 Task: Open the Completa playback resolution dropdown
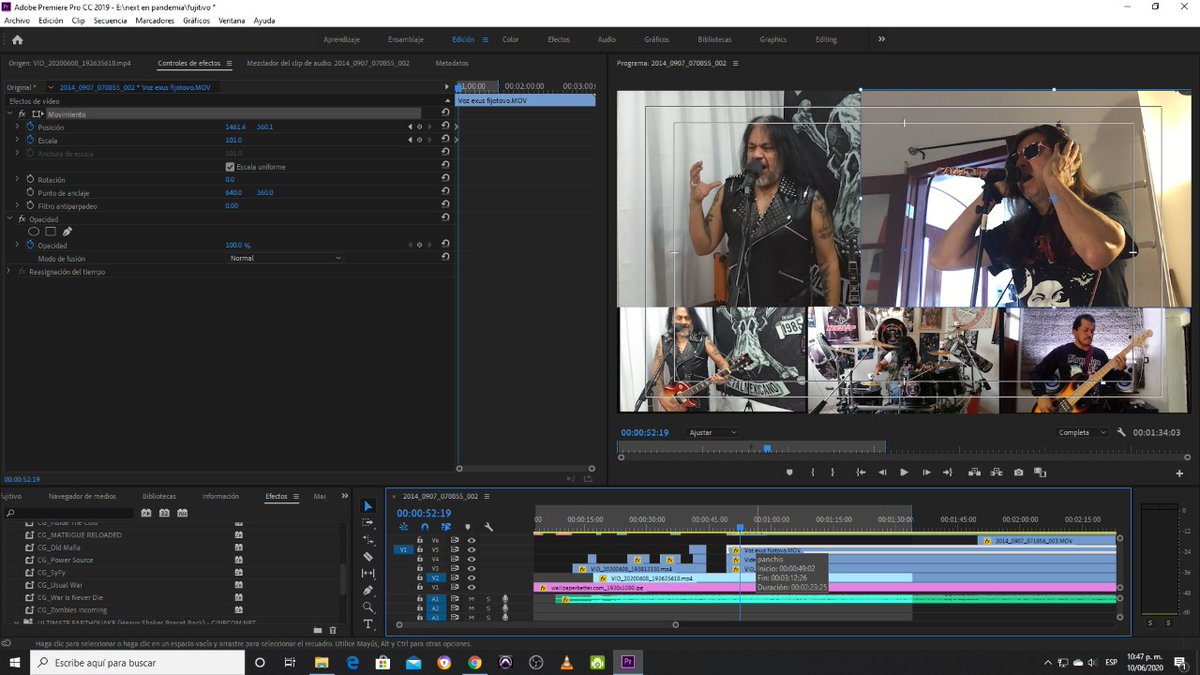(x=1083, y=432)
